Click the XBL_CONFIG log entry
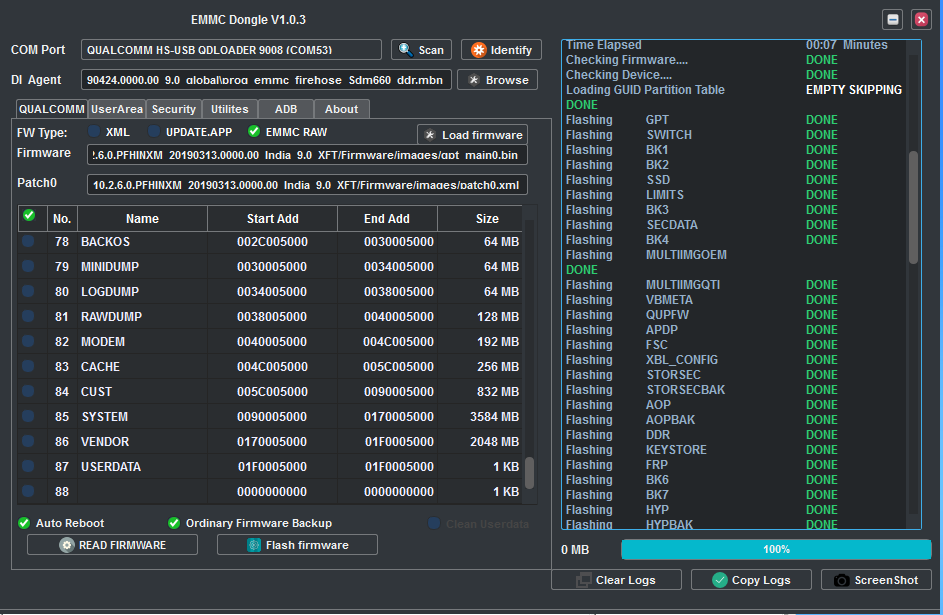Viewport: 943px width, 615px height. pyautogui.click(x=682, y=360)
